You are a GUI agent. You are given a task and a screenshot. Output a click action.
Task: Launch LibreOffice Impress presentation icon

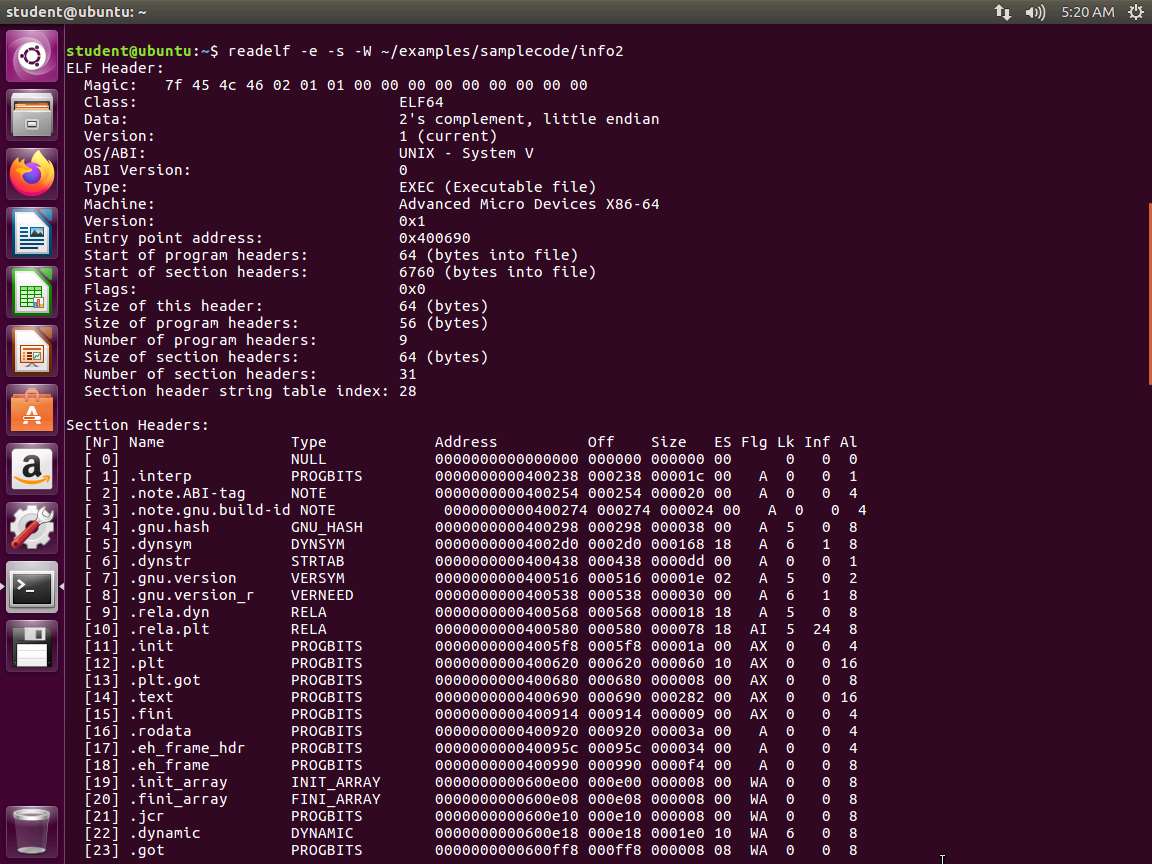(x=32, y=351)
